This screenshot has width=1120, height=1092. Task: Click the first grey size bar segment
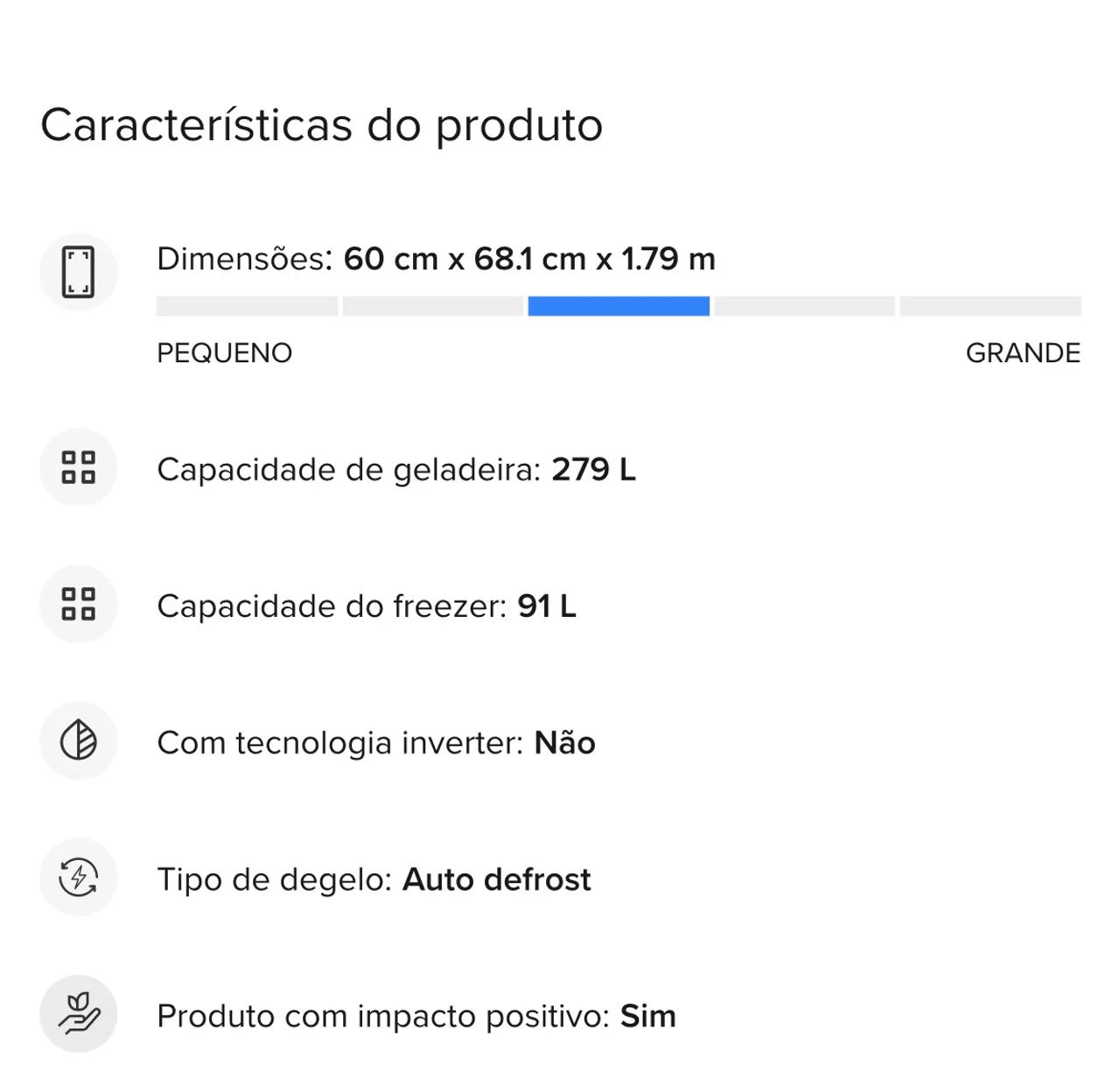click(x=247, y=306)
